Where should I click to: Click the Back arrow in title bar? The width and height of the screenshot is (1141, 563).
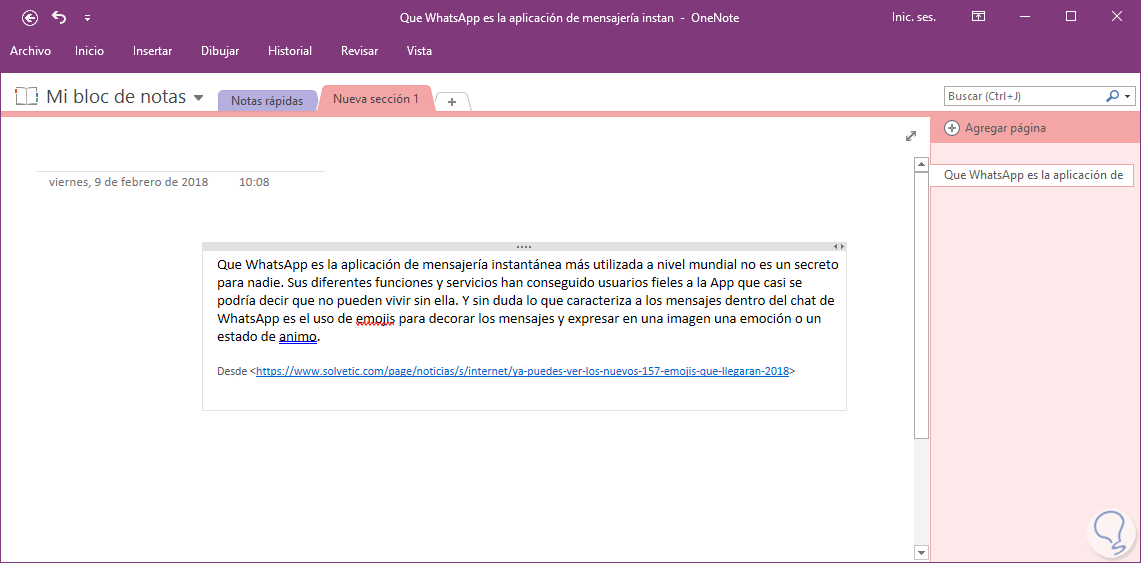pyautogui.click(x=30, y=18)
